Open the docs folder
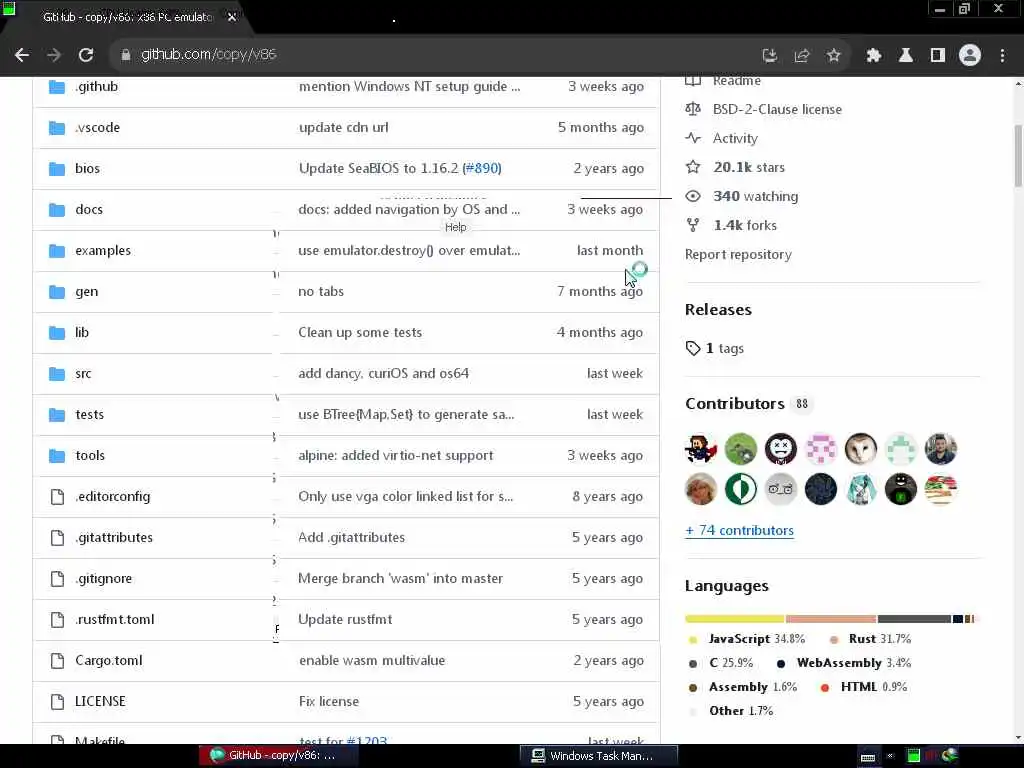Image resolution: width=1024 pixels, height=768 pixels. coord(88,210)
